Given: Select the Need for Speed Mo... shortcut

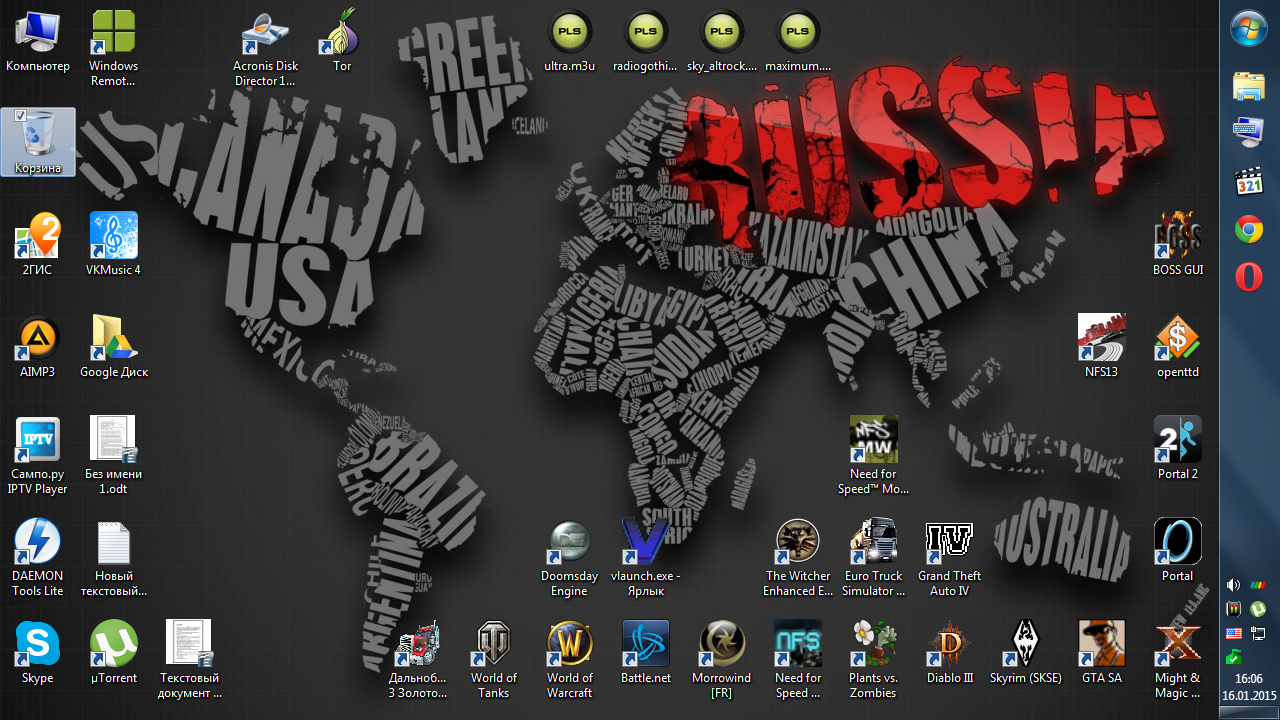Looking at the screenshot, I should pyautogui.click(x=873, y=456).
